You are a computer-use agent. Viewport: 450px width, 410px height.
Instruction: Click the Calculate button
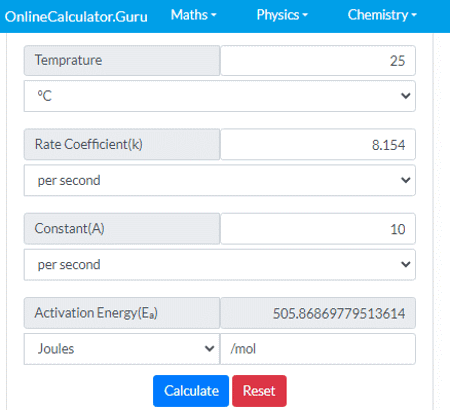pyautogui.click(x=191, y=391)
